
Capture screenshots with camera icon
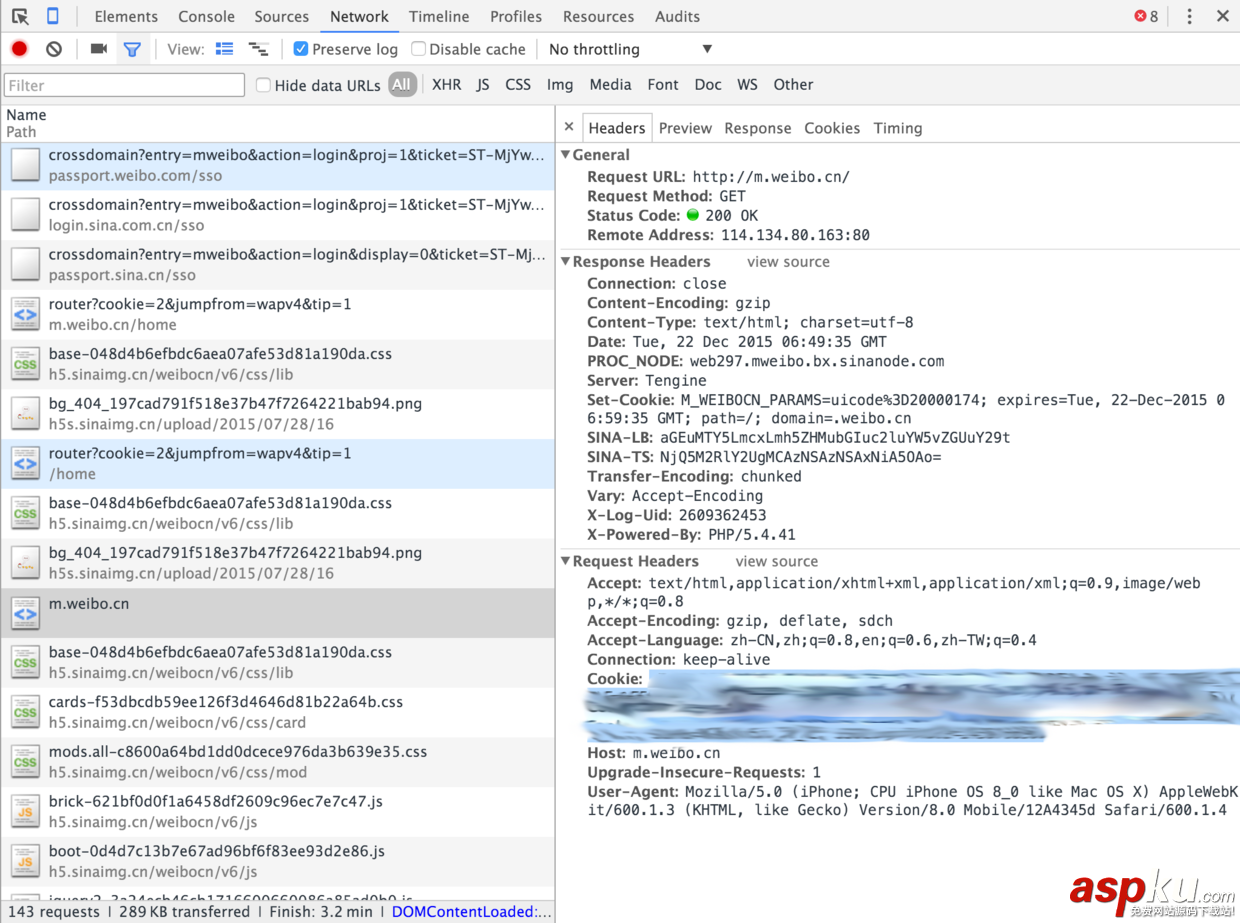tap(98, 49)
